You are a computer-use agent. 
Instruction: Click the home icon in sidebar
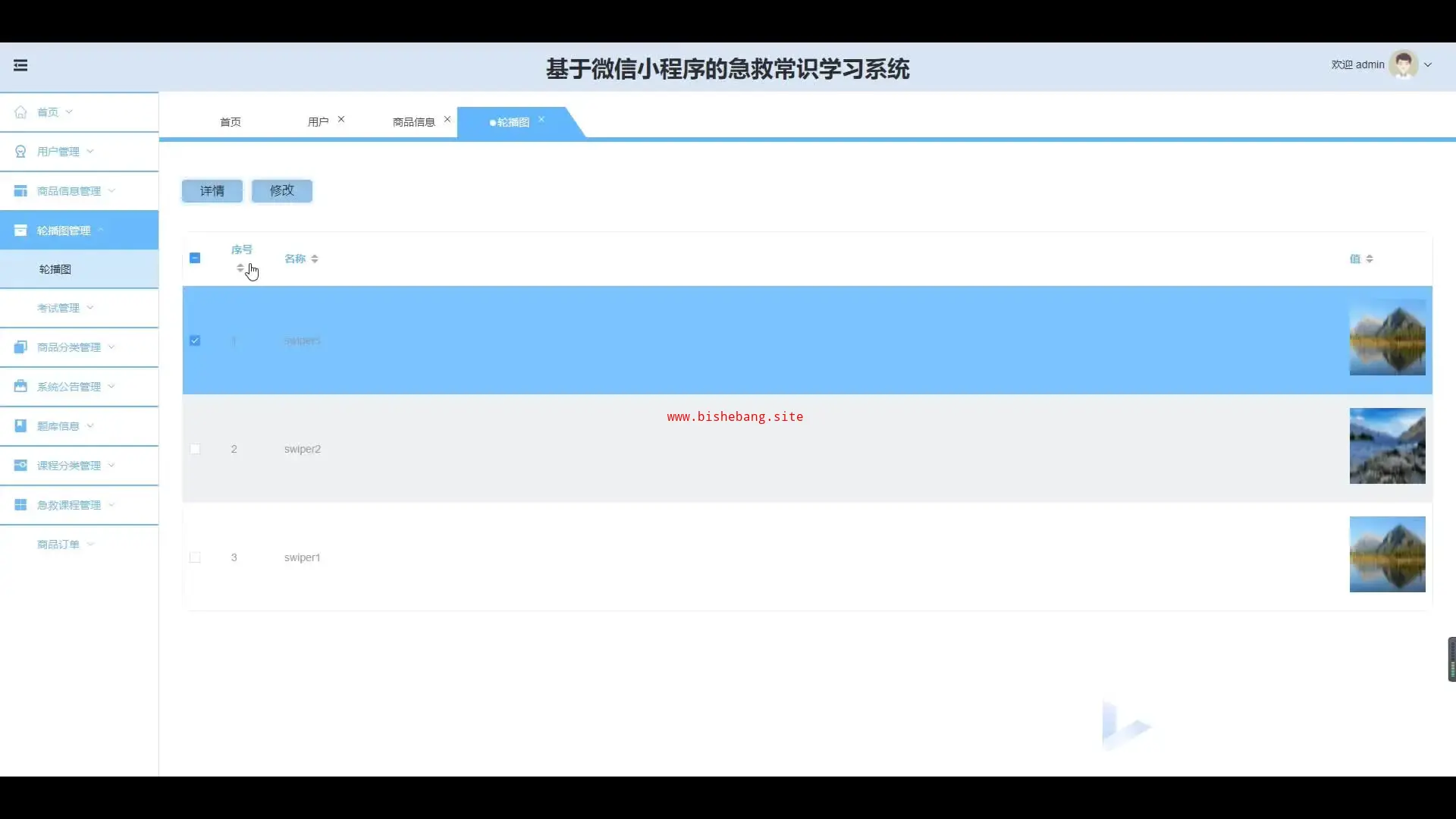(20, 112)
